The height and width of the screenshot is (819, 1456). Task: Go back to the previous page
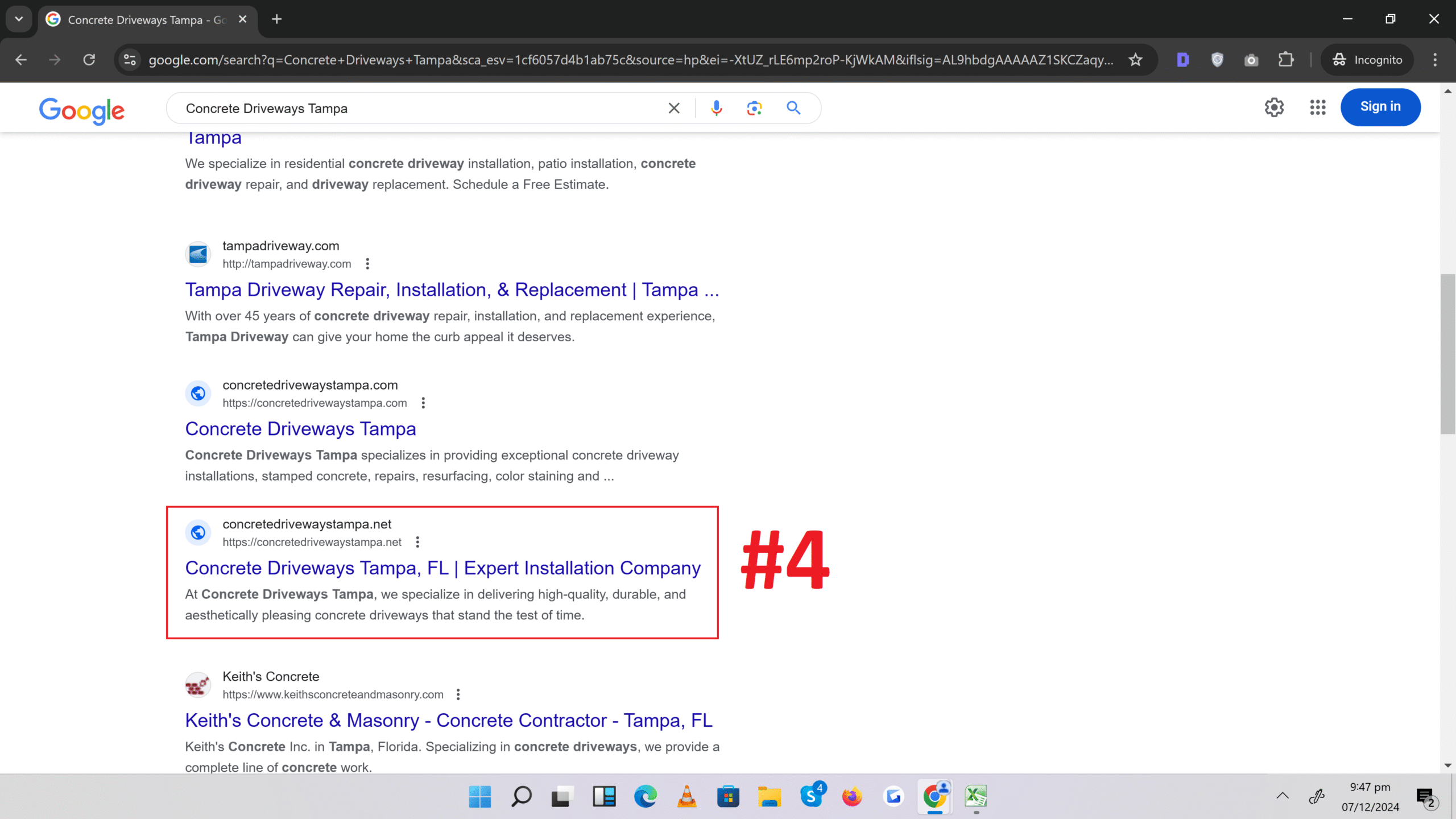pos(21,60)
